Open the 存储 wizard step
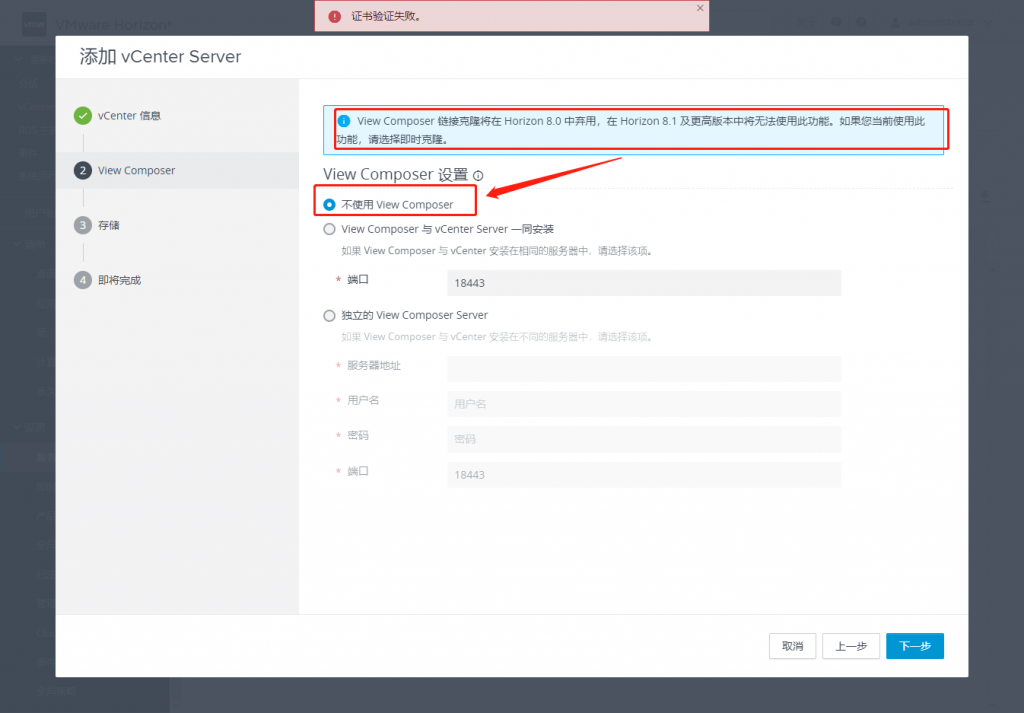1024x713 pixels. (x=108, y=225)
